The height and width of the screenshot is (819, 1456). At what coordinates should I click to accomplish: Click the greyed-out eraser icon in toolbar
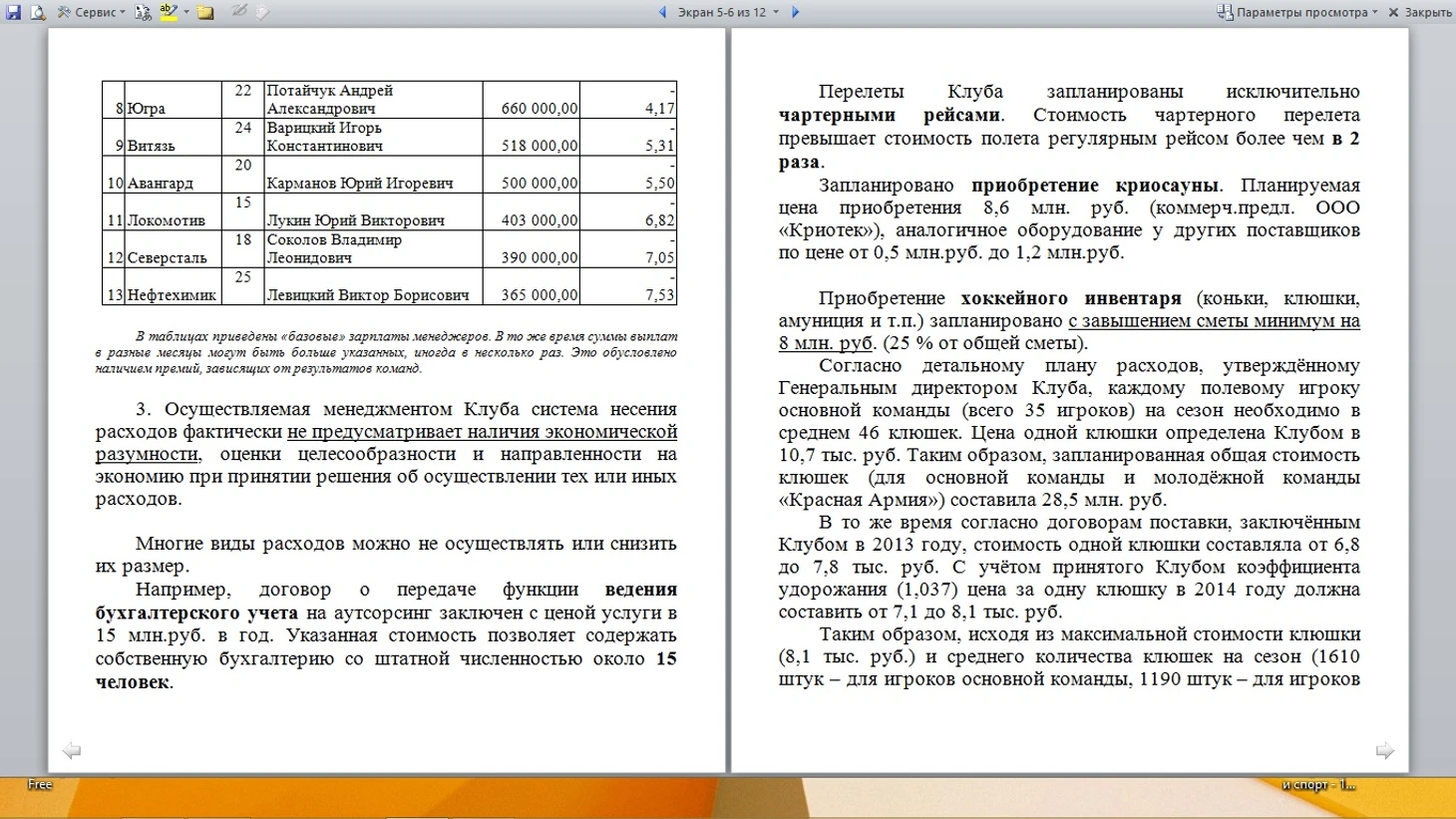click(x=262, y=12)
